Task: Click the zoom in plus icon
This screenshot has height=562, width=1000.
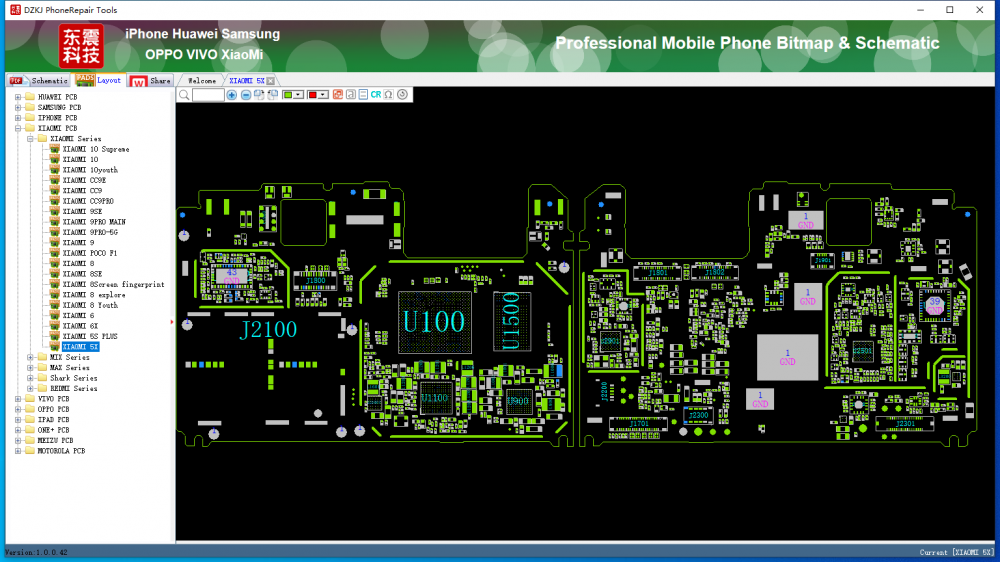Action: pos(232,95)
